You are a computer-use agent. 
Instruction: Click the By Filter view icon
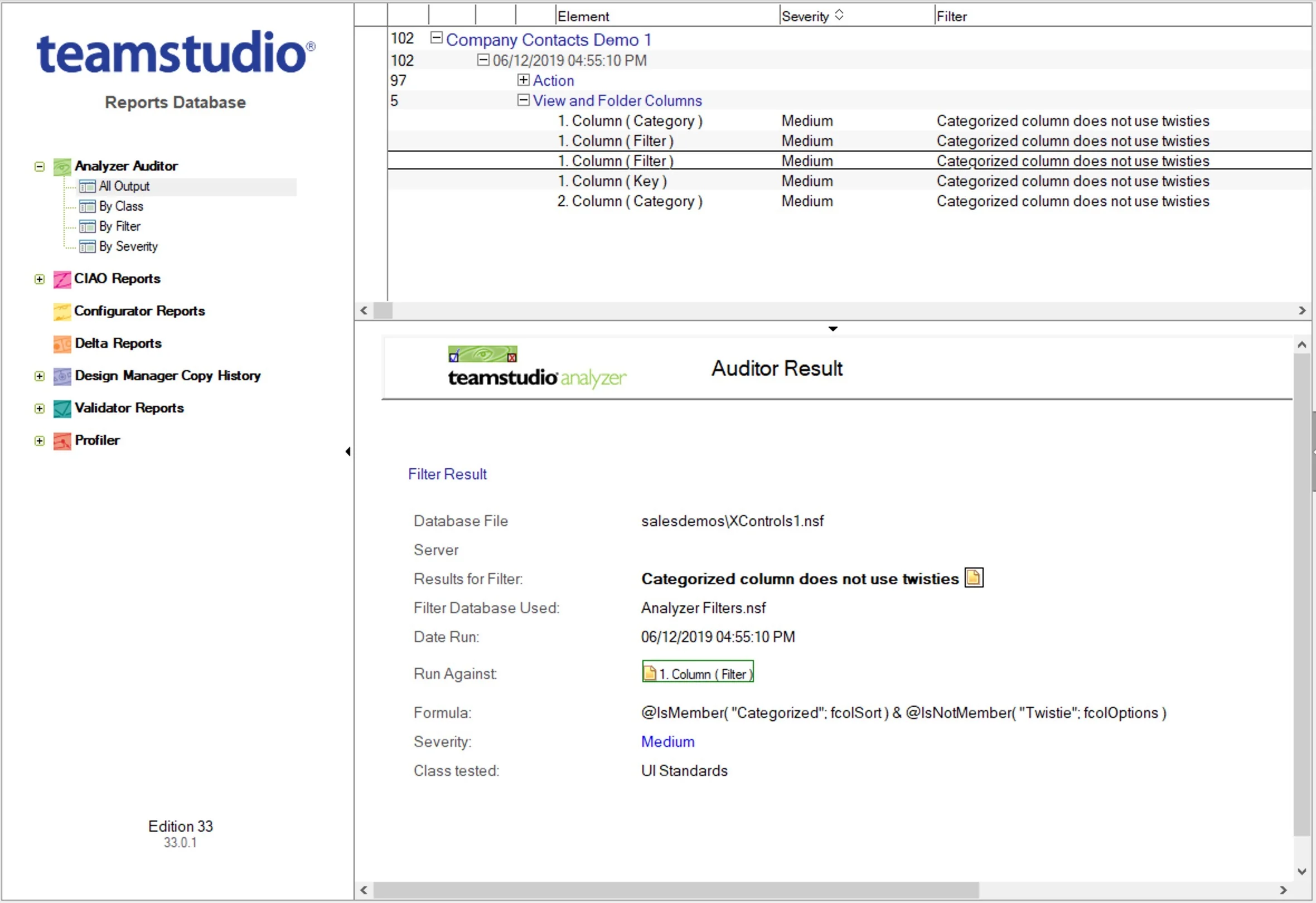[87, 226]
